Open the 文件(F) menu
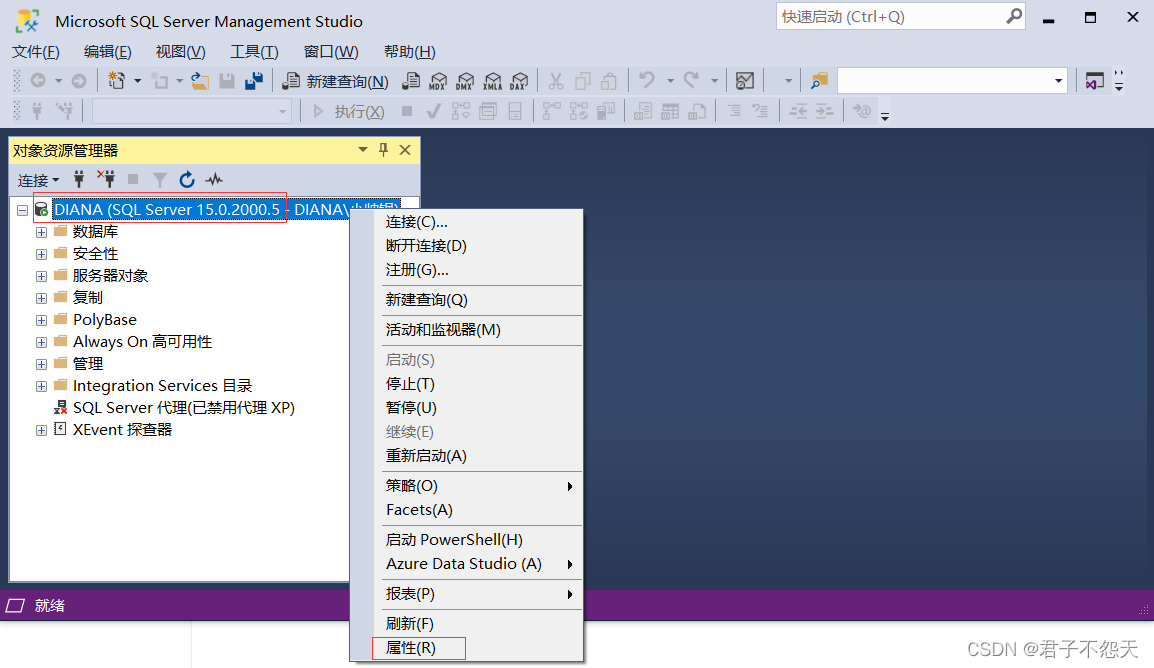 [35, 51]
